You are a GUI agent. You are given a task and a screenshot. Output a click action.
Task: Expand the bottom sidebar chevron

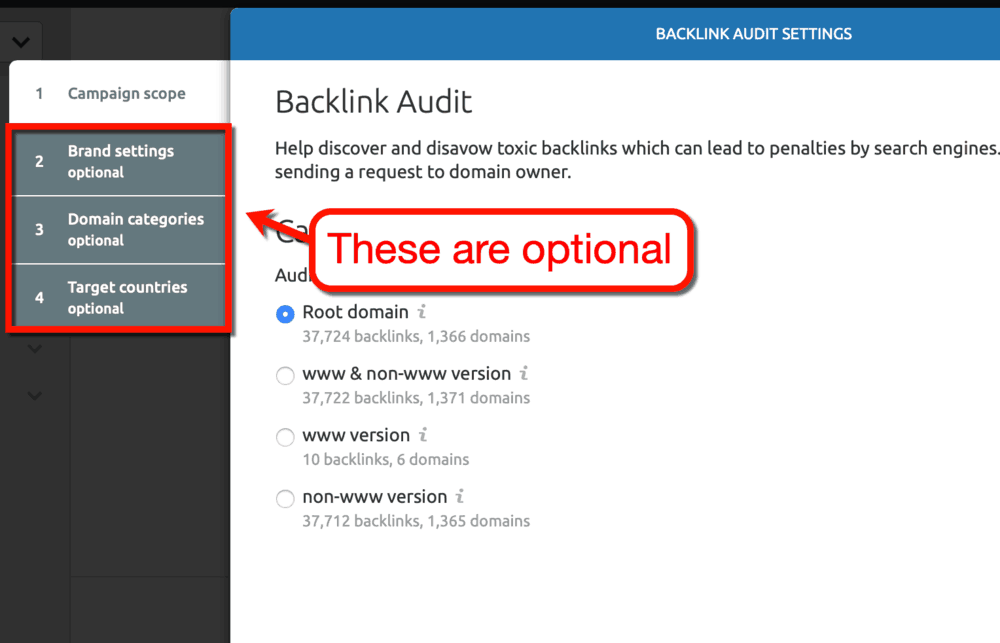[33, 396]
